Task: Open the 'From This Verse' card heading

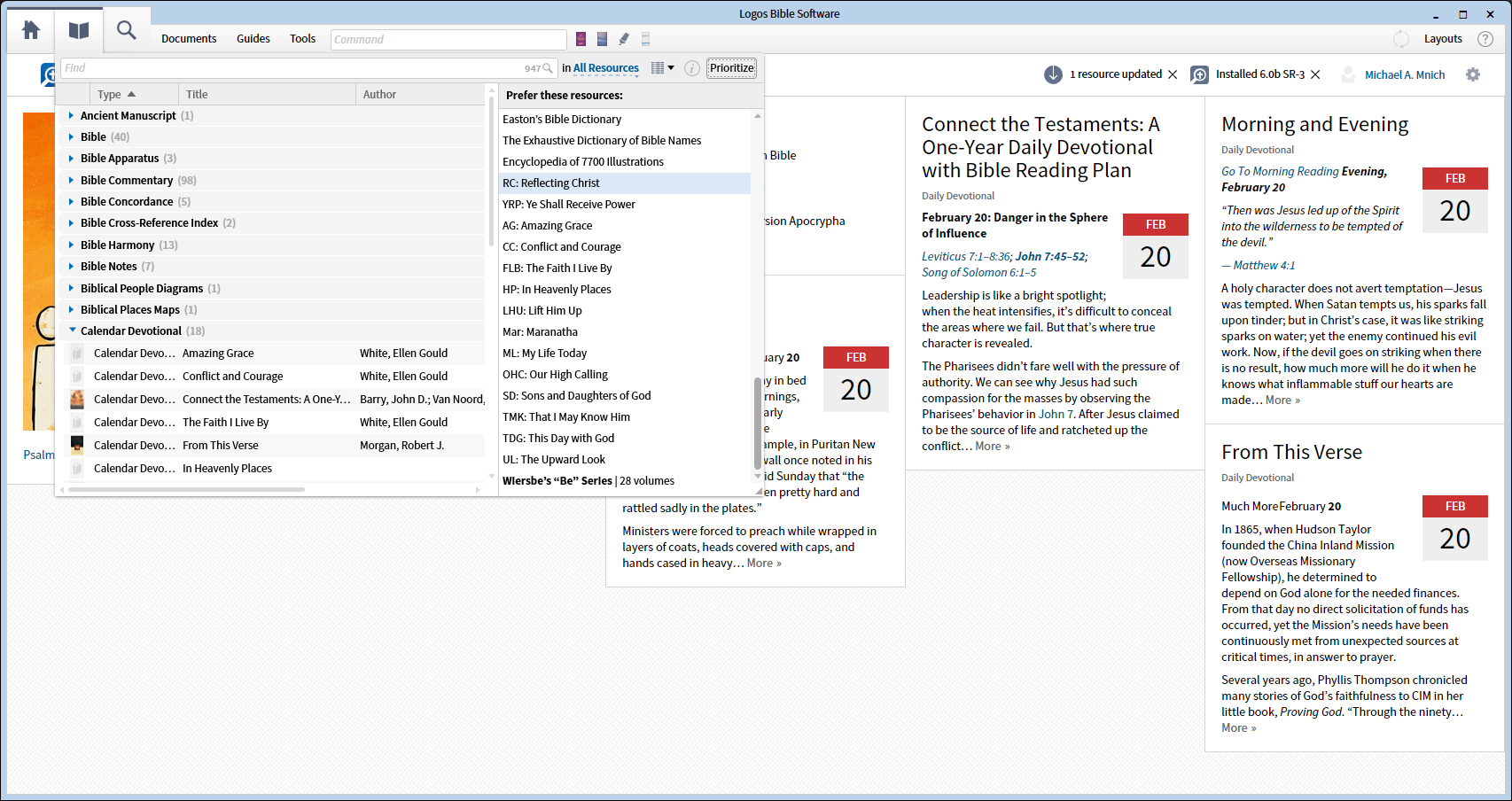Action: (x=1291, y=453)
